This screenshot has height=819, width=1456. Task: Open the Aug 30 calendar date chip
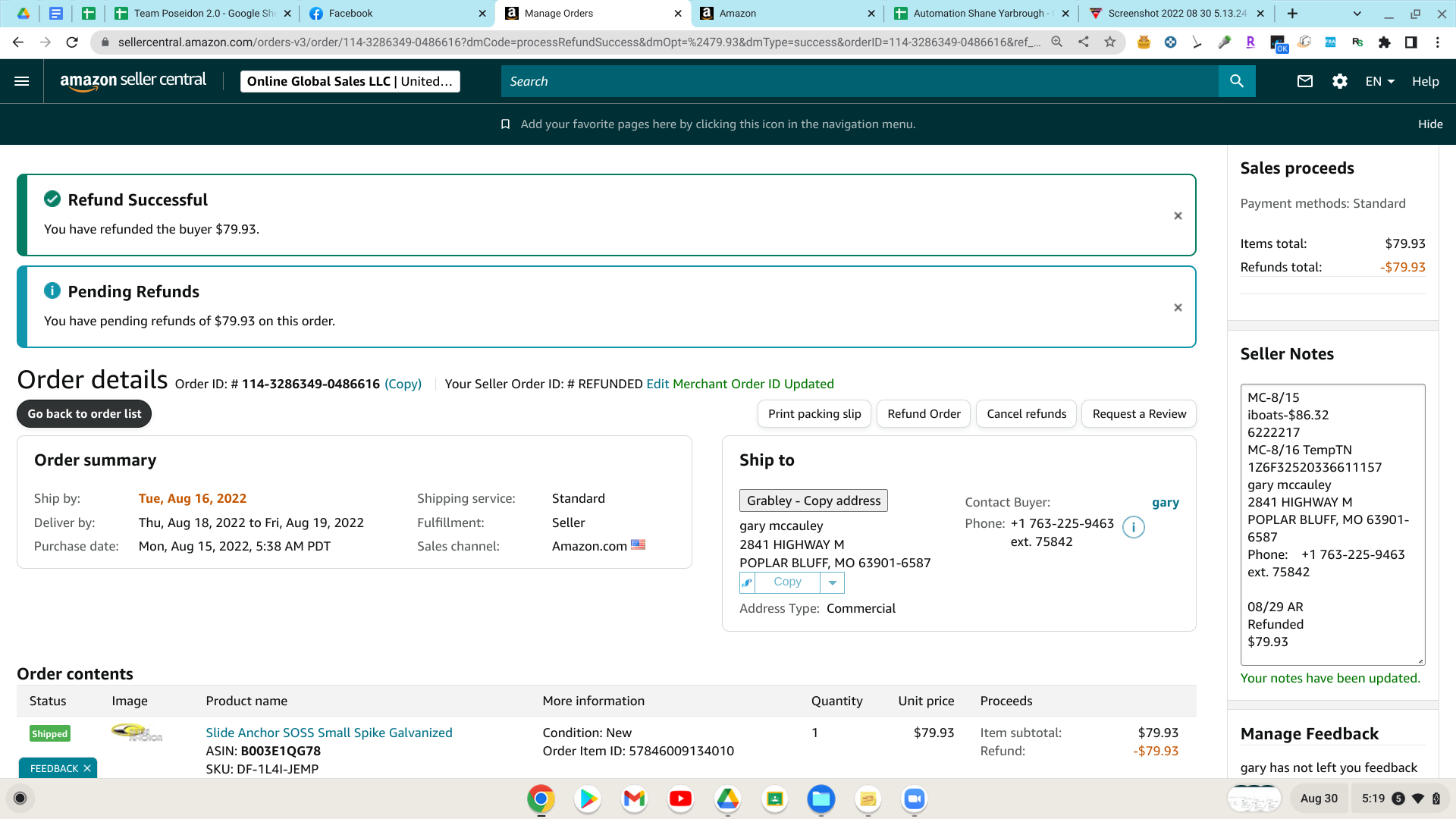(1319, 799)
